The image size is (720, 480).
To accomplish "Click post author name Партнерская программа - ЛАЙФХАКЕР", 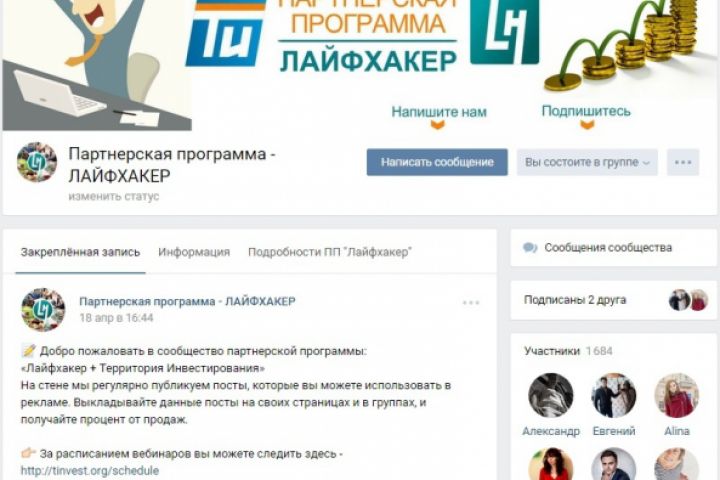I will (x=187, y=302).
